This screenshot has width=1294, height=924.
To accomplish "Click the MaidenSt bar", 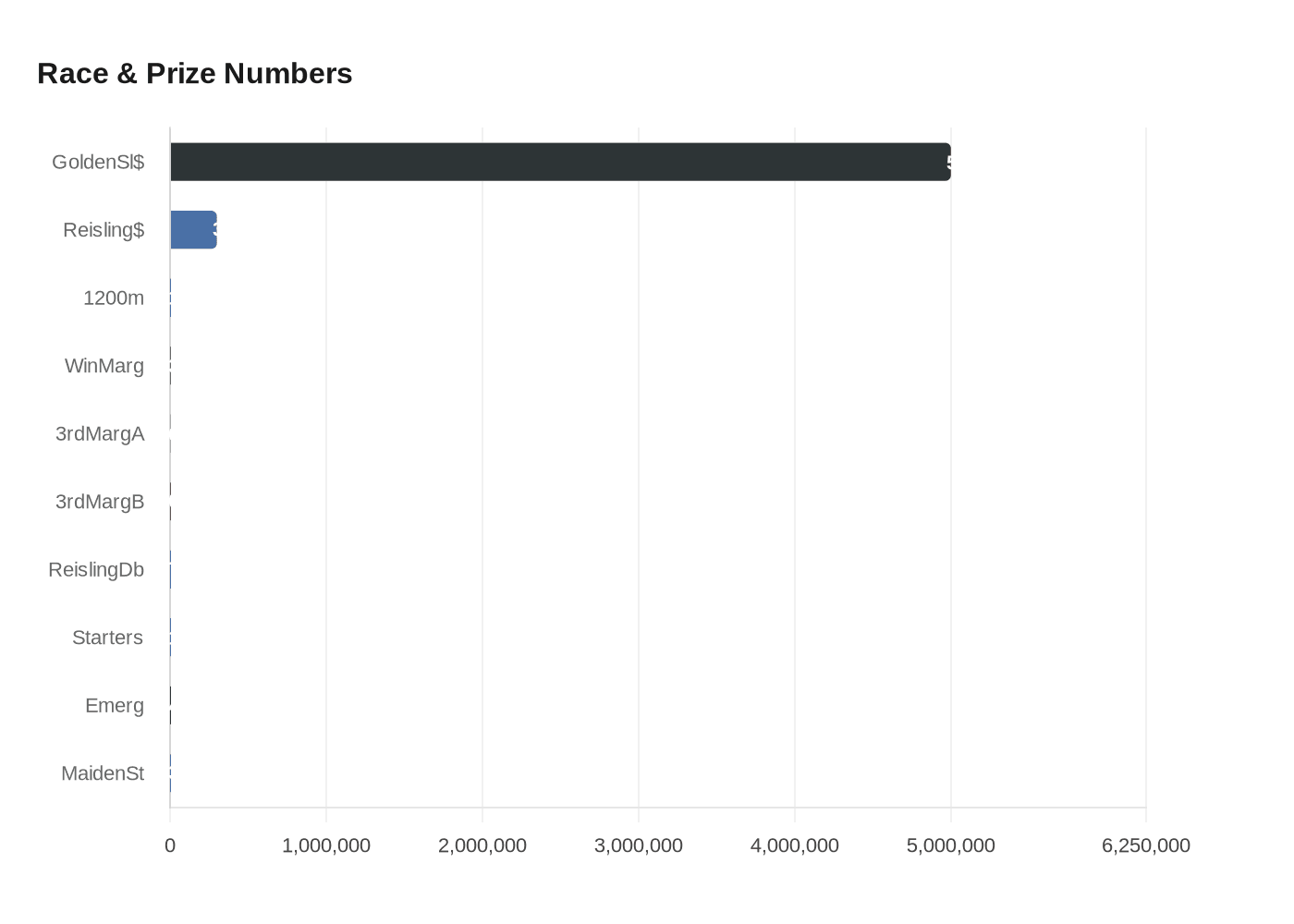I will 170,773.
